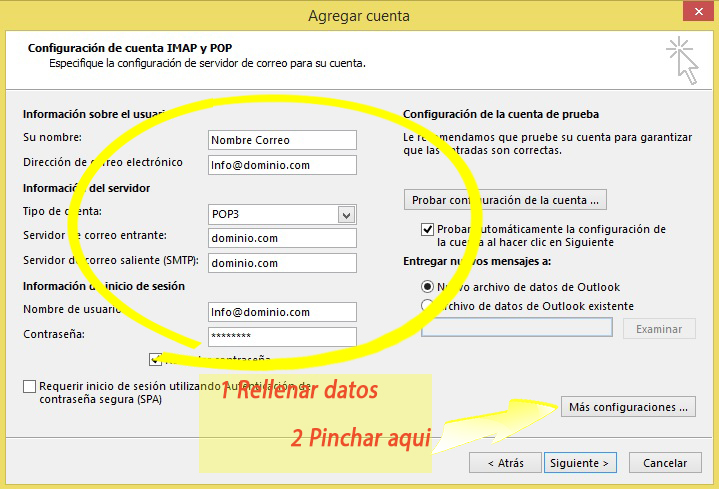The height and width of the screenshot is (489, 719).
Task: Click the Nombre de usuario field
Action: [282, 312]
